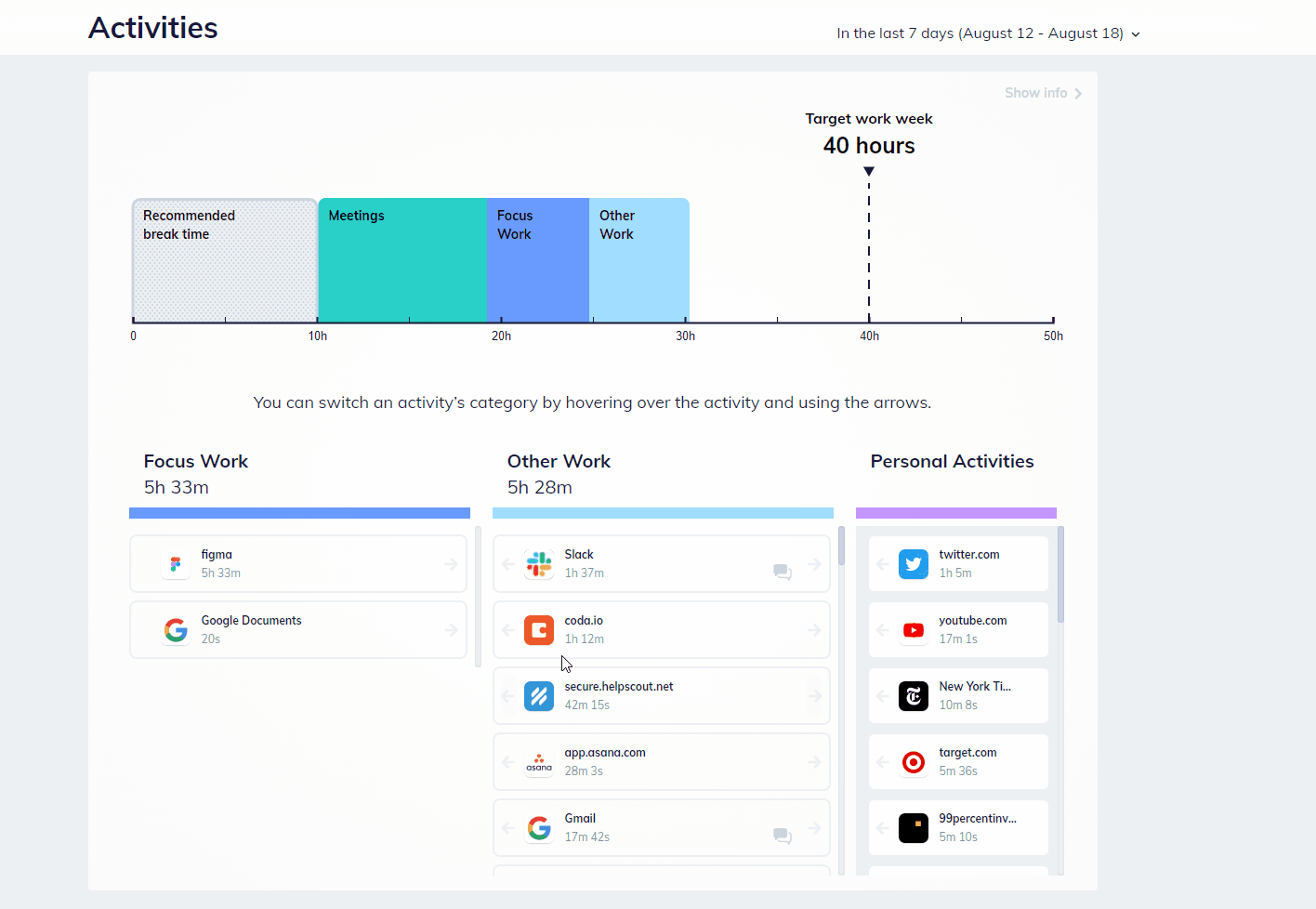The image size is (1316, 909).
Task: Move New York Ti... left with arrow
Action: click(883, 696)
